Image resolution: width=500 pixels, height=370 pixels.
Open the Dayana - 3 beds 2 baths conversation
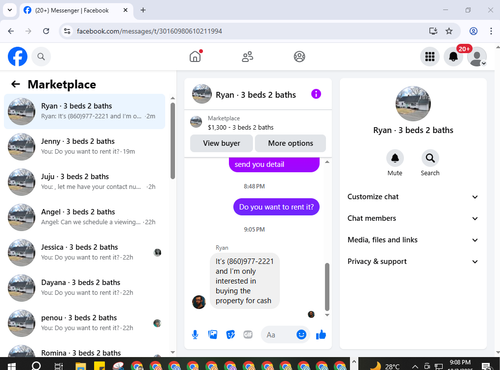[85, 288]
